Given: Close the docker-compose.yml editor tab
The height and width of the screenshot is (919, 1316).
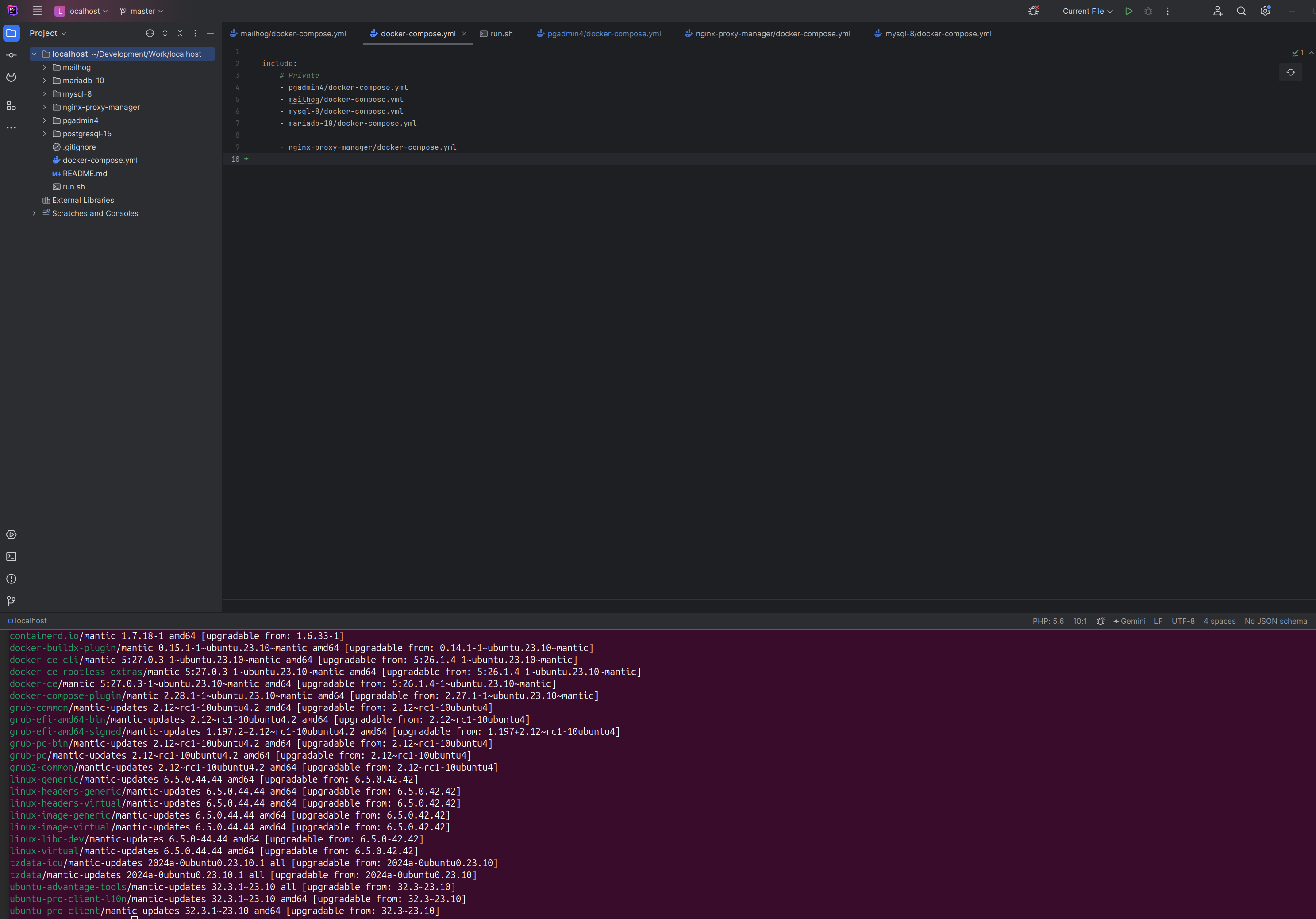Looking at the screenshot, I should [464, 34].
